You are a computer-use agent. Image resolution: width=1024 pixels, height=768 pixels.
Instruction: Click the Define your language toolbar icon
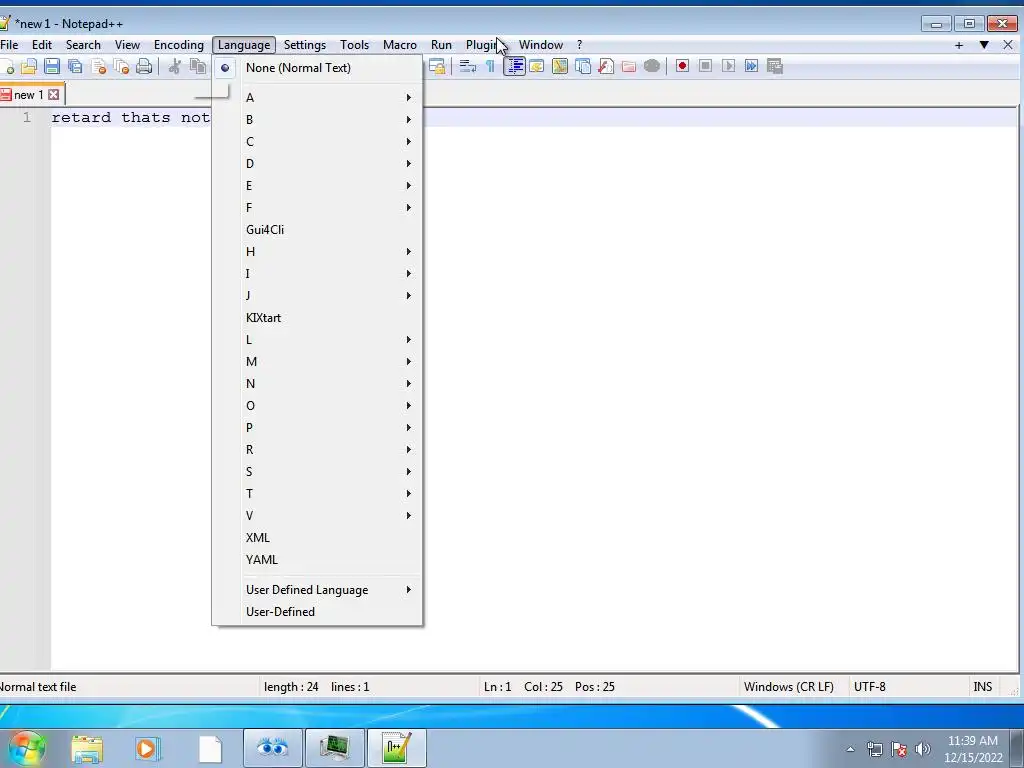(x=537, y=66)
